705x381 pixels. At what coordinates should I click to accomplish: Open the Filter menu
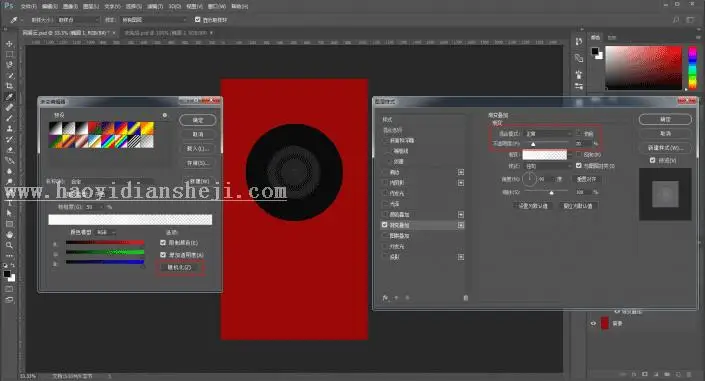pyautogui.click(x=155, y=6)
